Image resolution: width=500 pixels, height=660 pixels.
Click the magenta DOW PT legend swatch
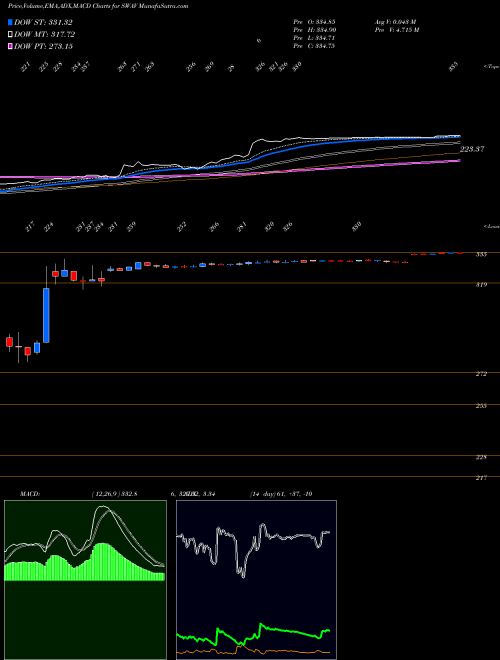coord(10,46)
